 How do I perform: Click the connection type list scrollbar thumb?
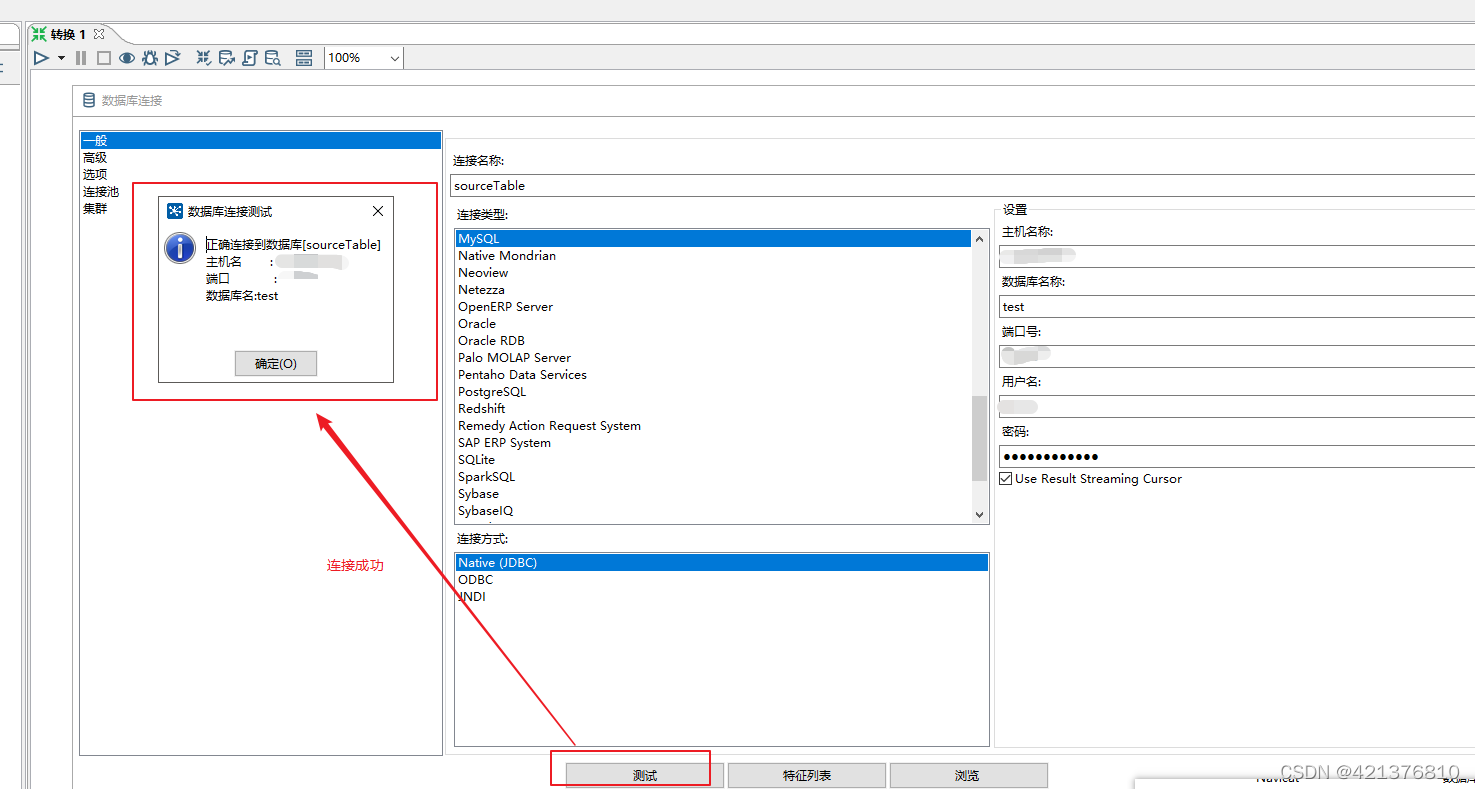tap(979, 438)
